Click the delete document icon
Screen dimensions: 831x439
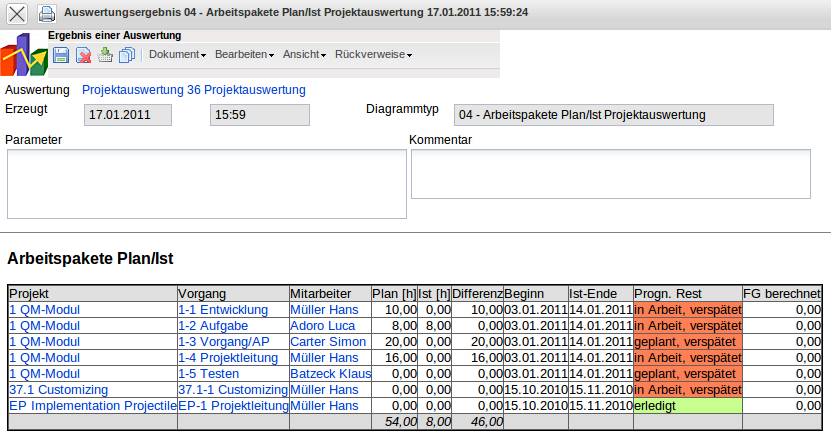[84, 54]
